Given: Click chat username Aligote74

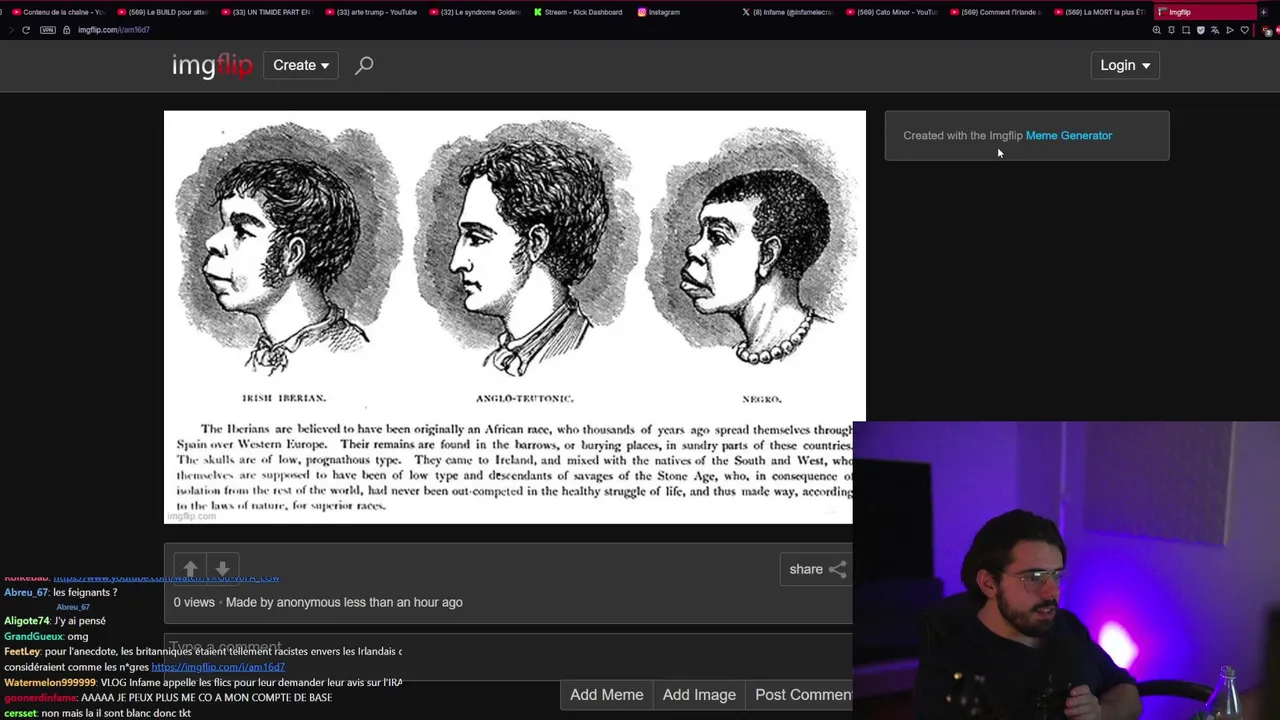Looking at the screenshot, I should click(27, 621).
